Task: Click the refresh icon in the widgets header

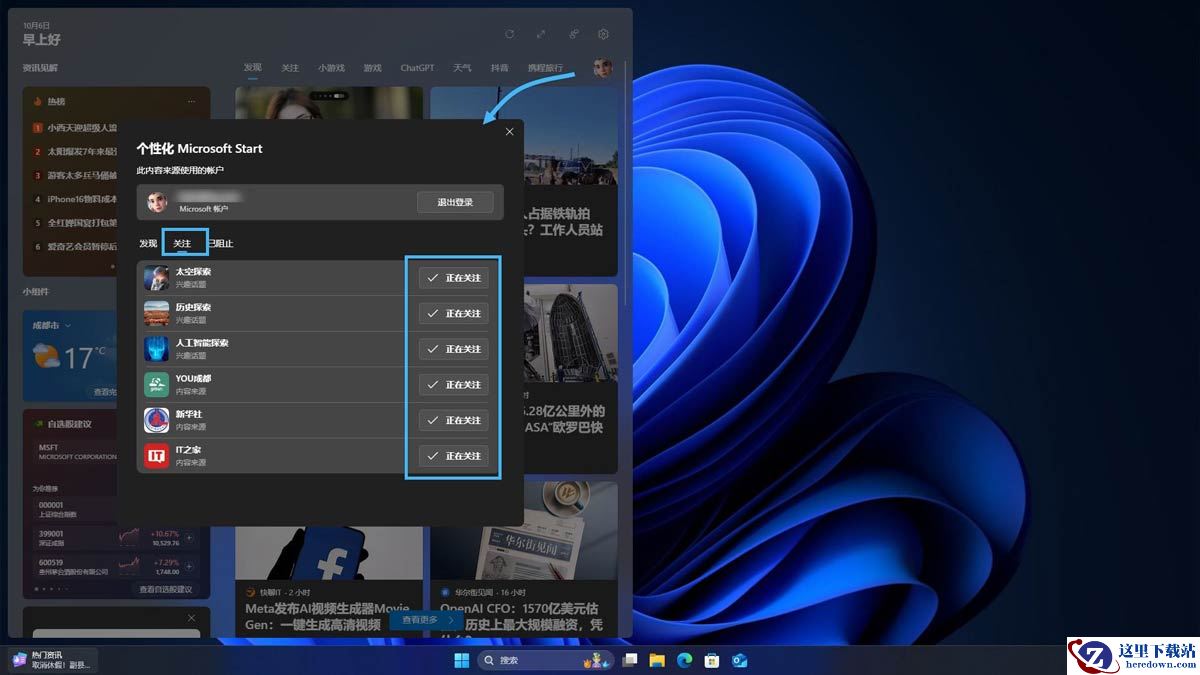Action: 509,34
